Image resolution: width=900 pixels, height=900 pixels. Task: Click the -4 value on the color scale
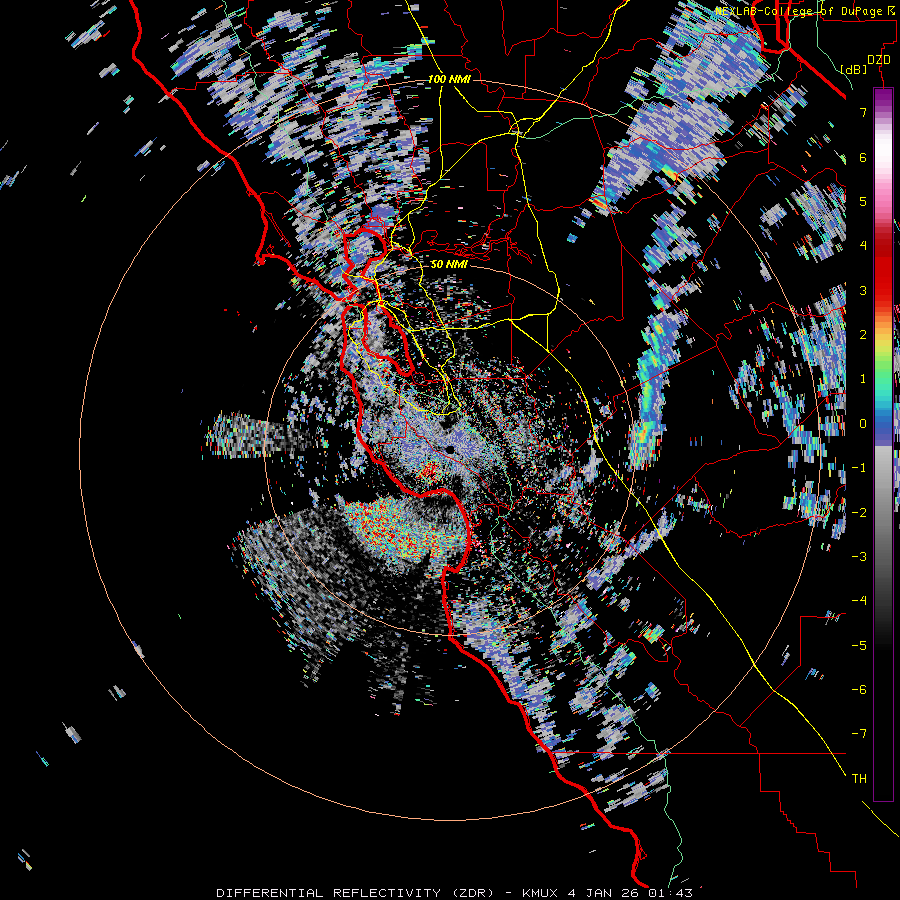tap(859, 601)
